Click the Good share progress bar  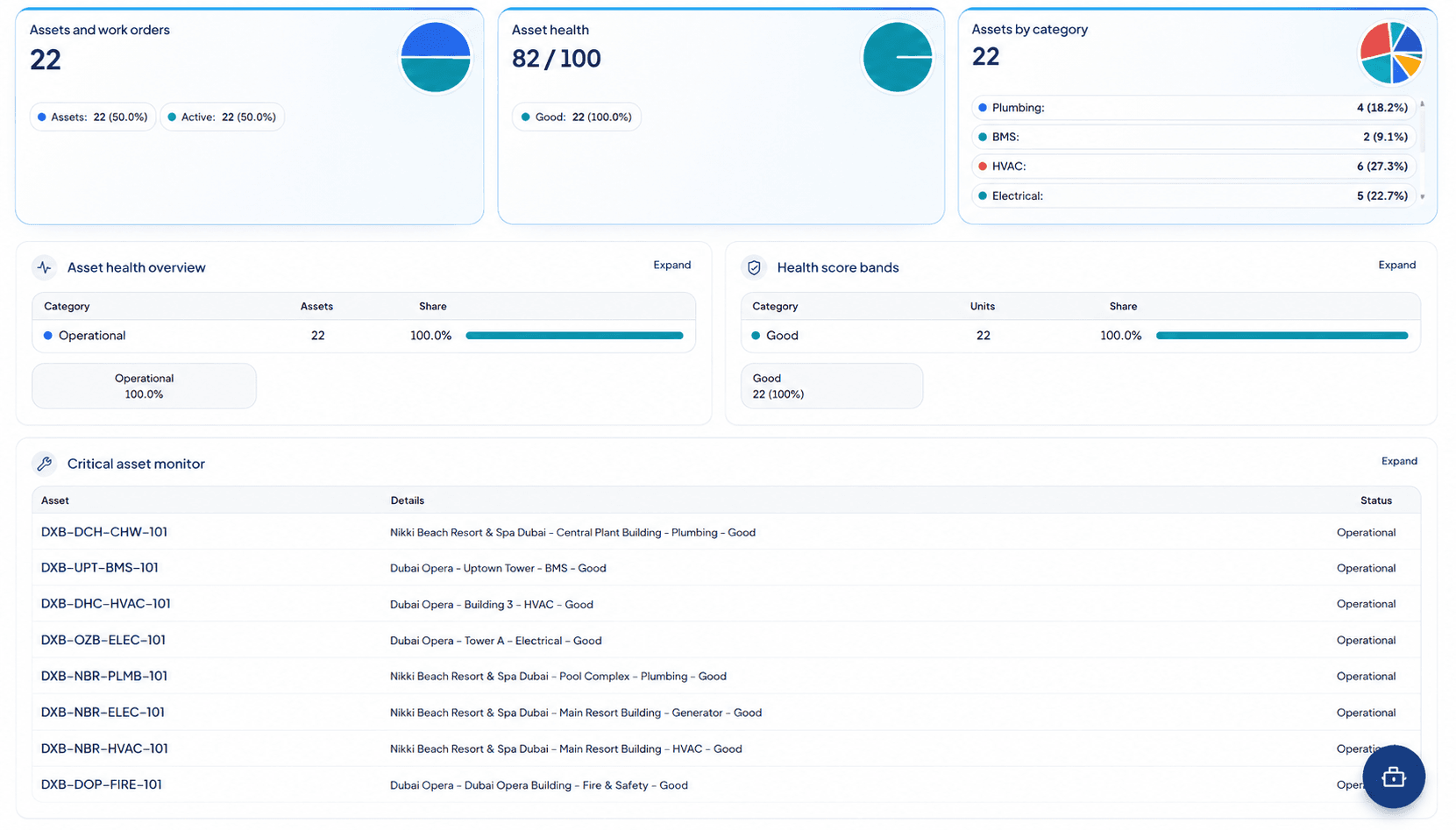pos(1282,336)
